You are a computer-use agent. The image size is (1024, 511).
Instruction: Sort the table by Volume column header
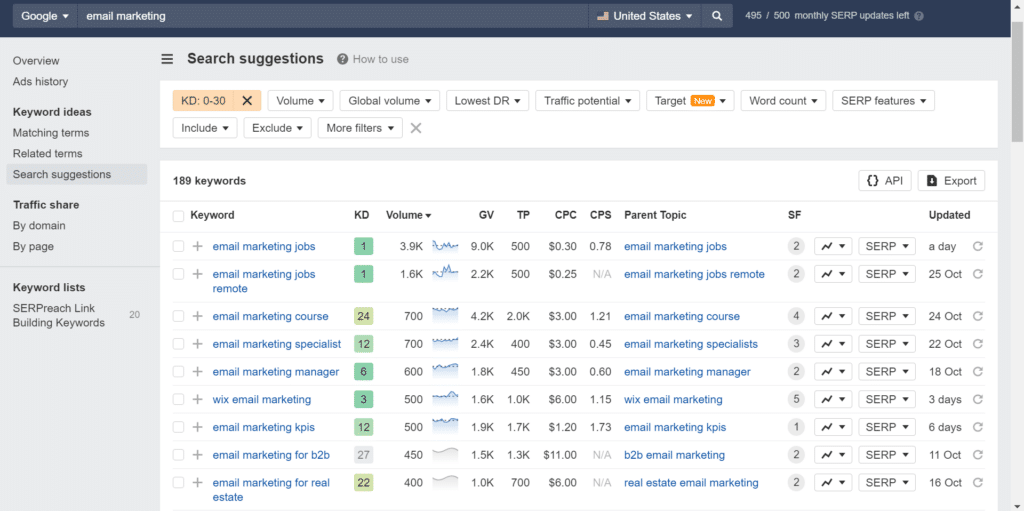pyautogui.click(x=408, y=215)
